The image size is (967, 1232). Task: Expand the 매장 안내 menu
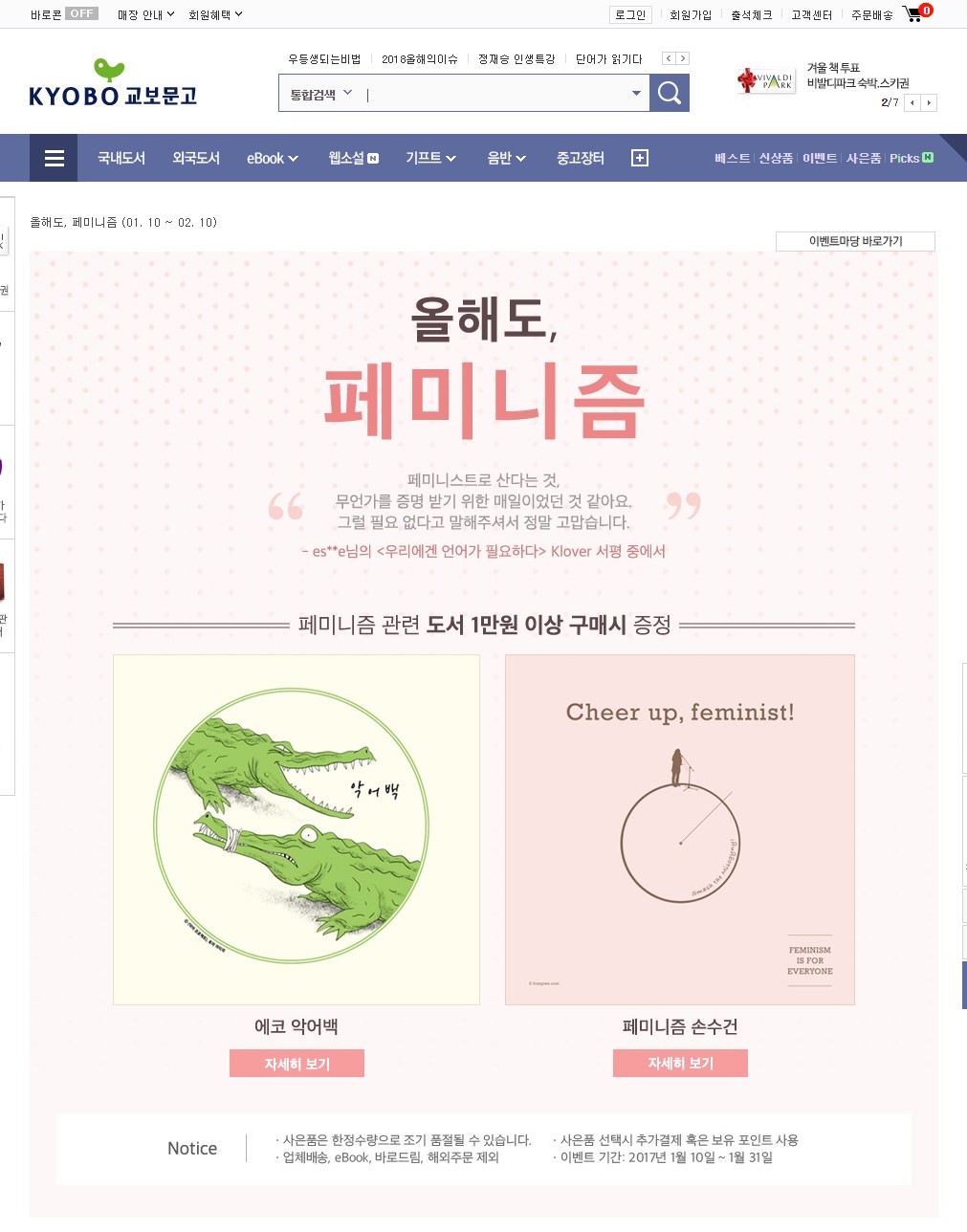tap(145, 14)
